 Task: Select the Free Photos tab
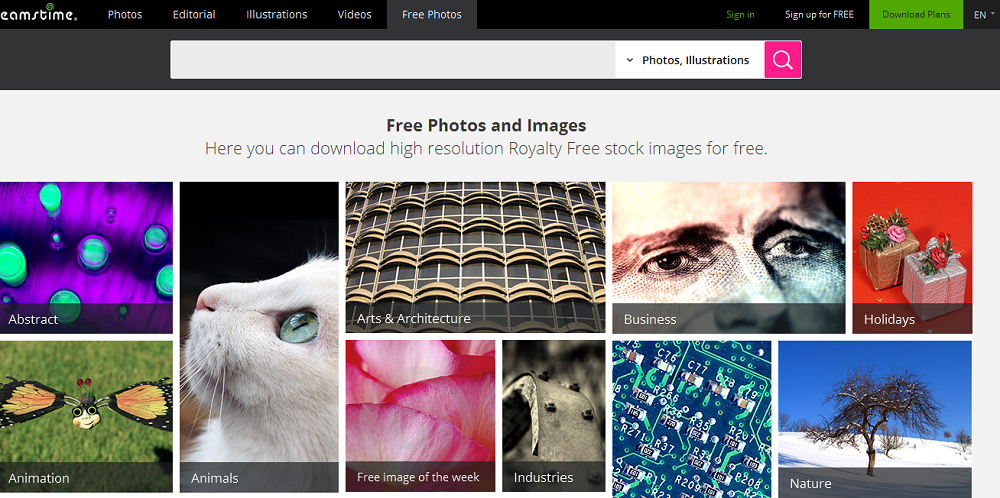(x=433, y=15)
